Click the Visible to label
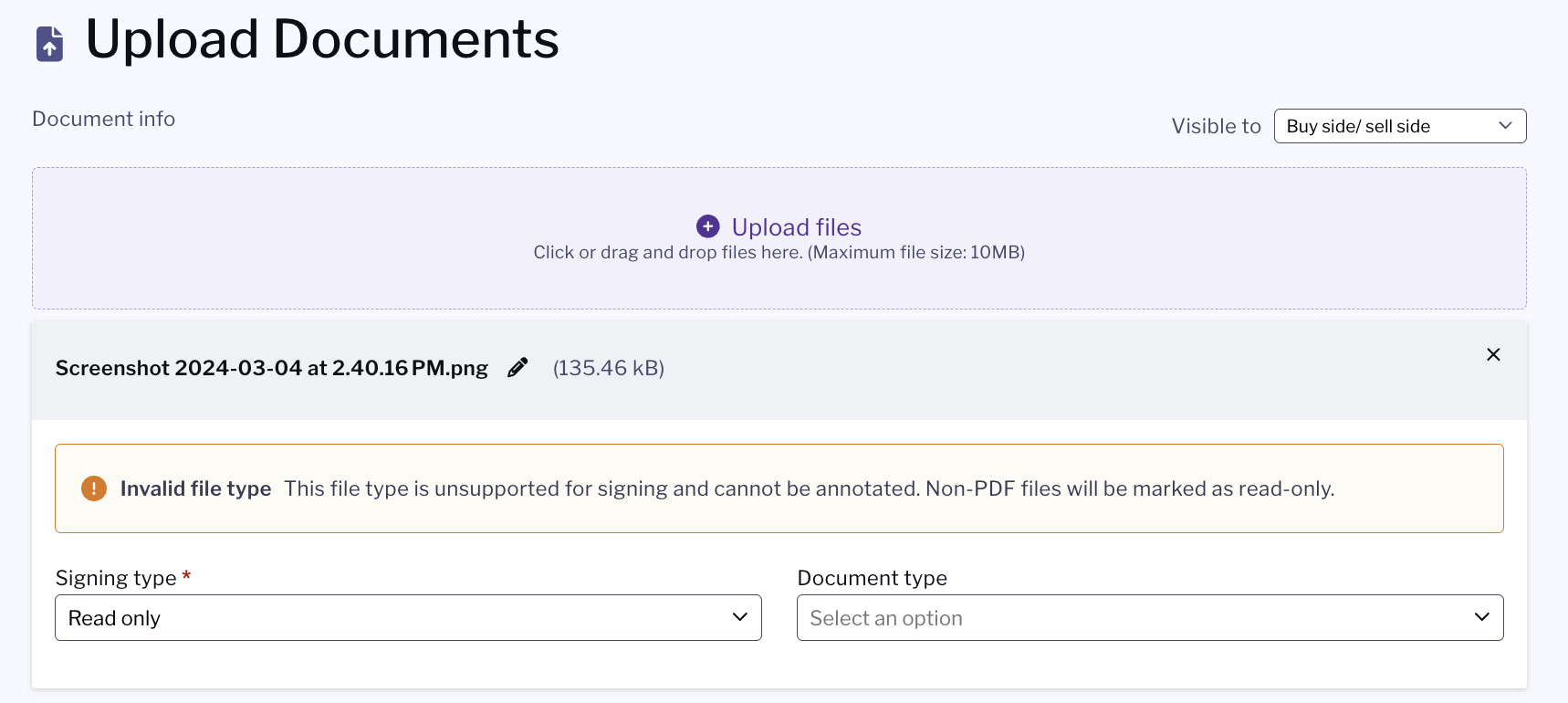Viewport: 1568px width, 703px height. tap(1216, 126)
